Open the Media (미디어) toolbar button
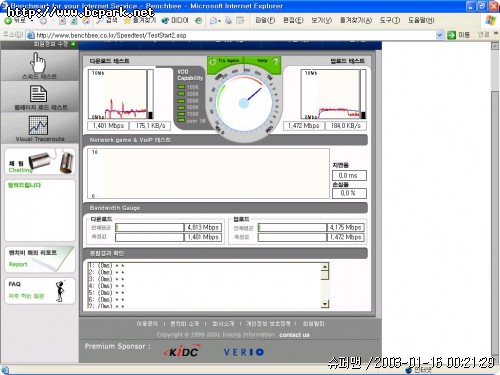 [175, 21]
